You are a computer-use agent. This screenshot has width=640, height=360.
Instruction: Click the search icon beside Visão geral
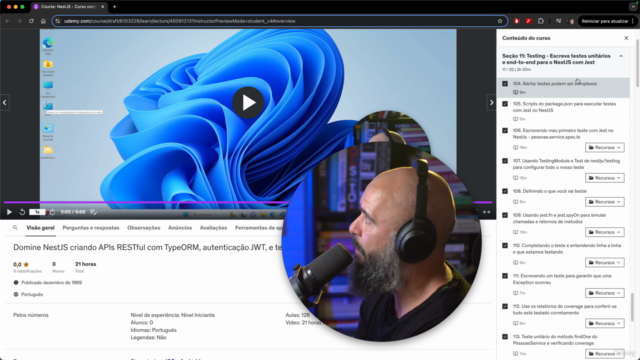point(15,228)
